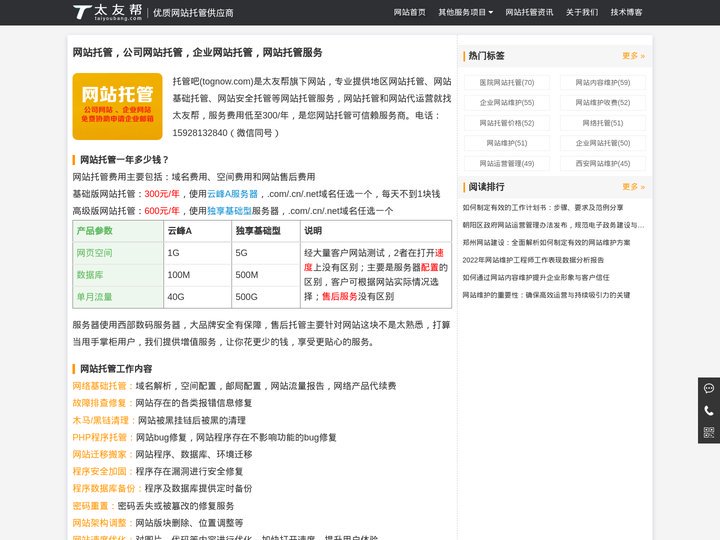Click the 云峰A column header
The image size is (720, 540).
pos(197,231)
